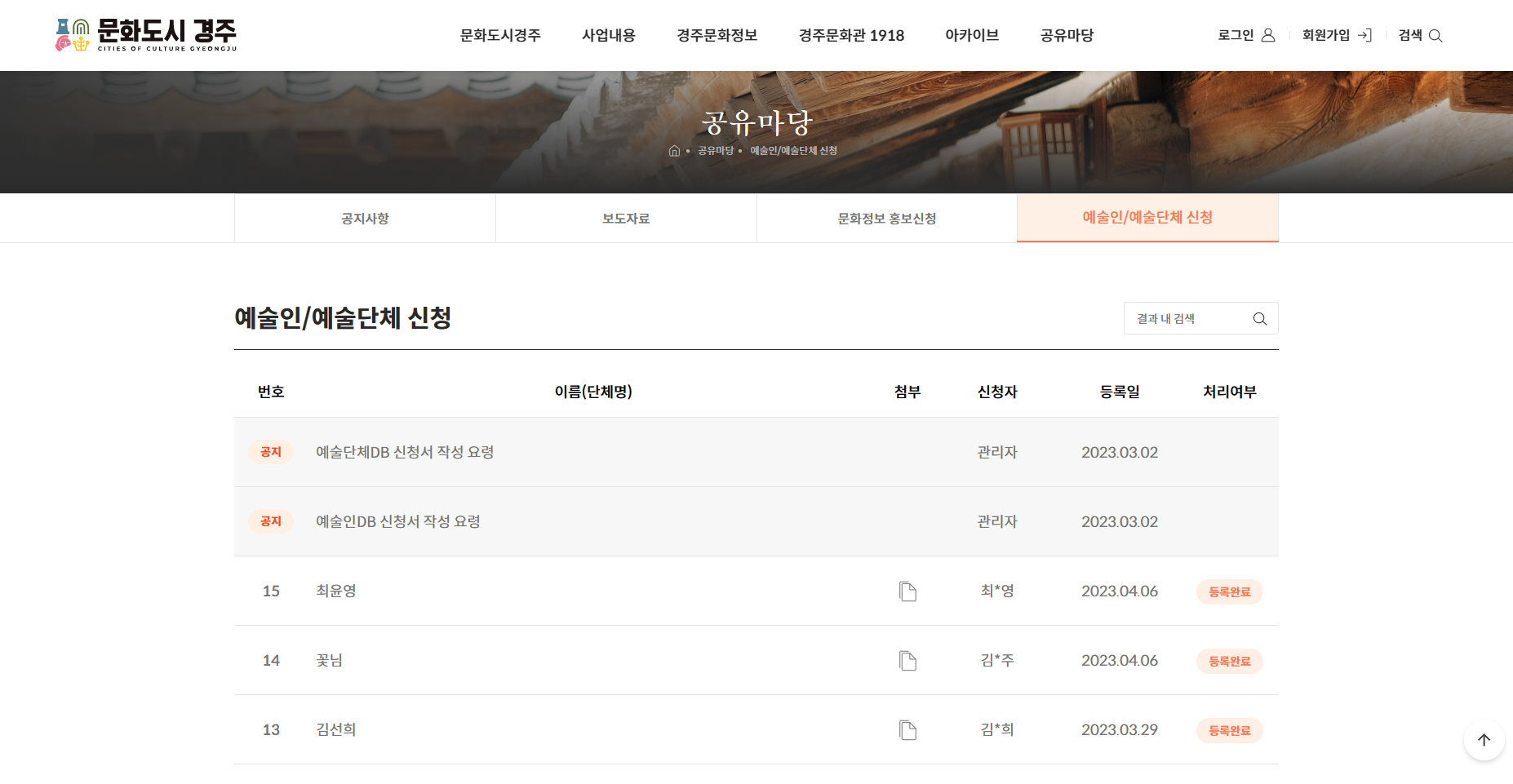Click the 등록완료 badge for entry 15
This screenshot has height=784, width=1513.
[1229, 592]
